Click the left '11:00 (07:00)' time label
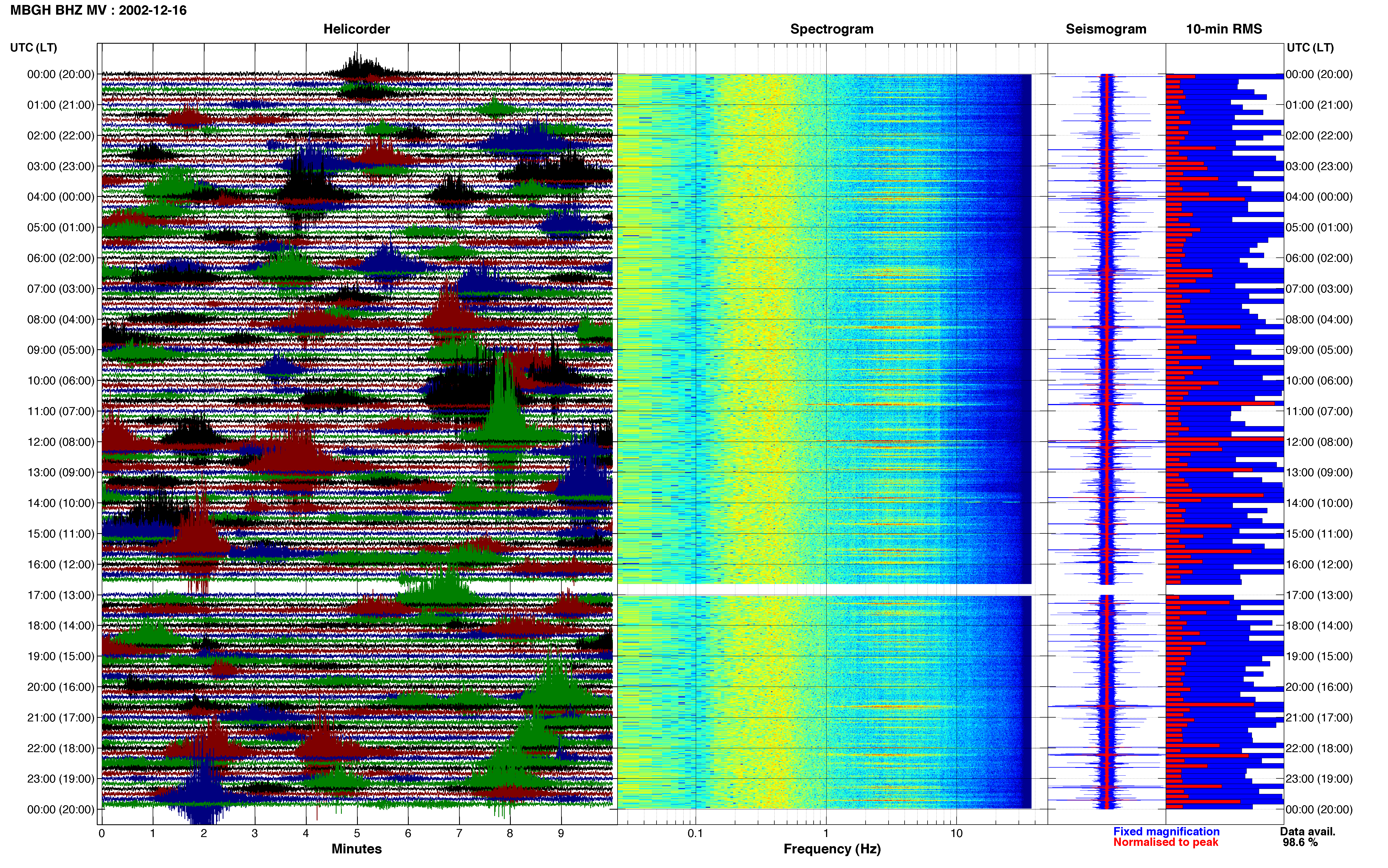 (x=61, y=412)
